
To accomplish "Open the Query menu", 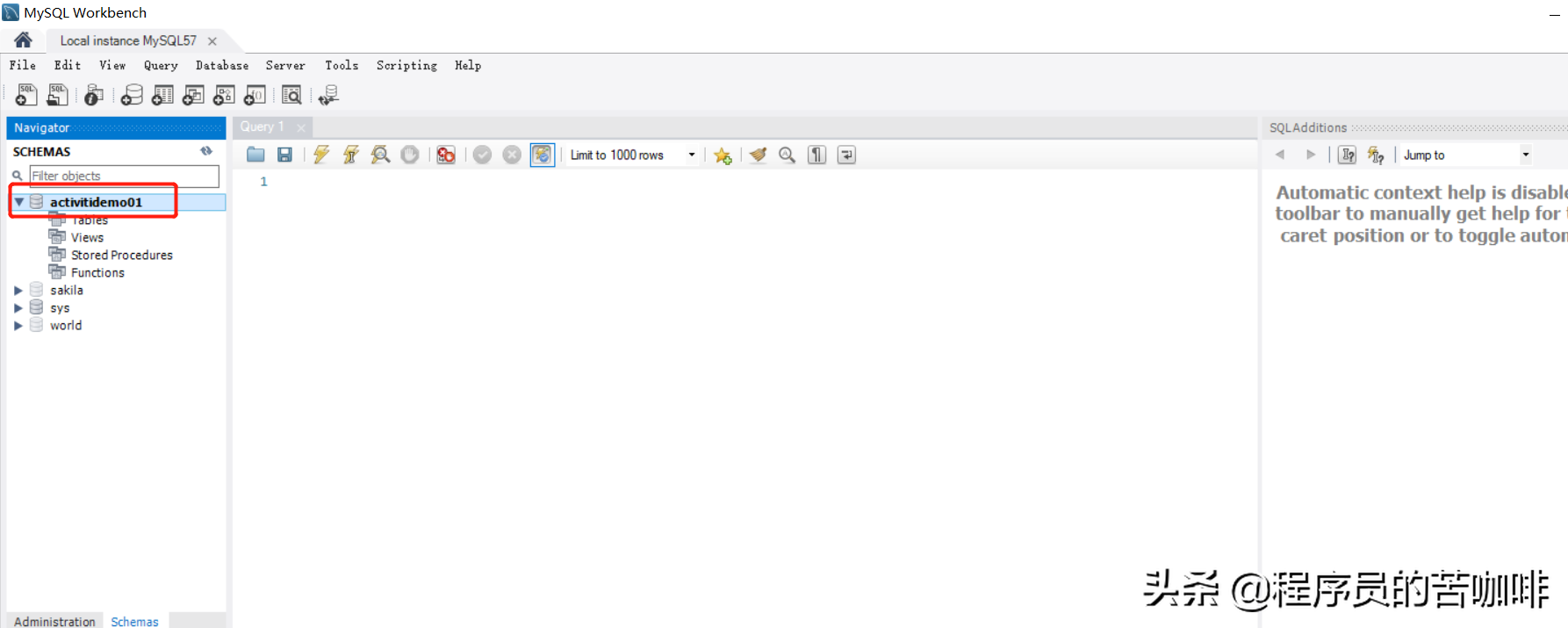I will pyautogui.click(x=161, y=65).
